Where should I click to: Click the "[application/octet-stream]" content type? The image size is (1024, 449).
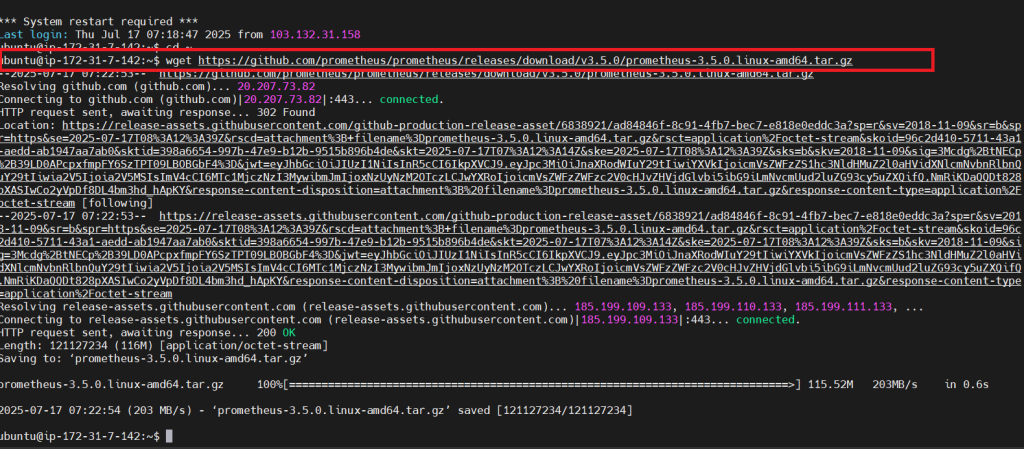[244, 345]
